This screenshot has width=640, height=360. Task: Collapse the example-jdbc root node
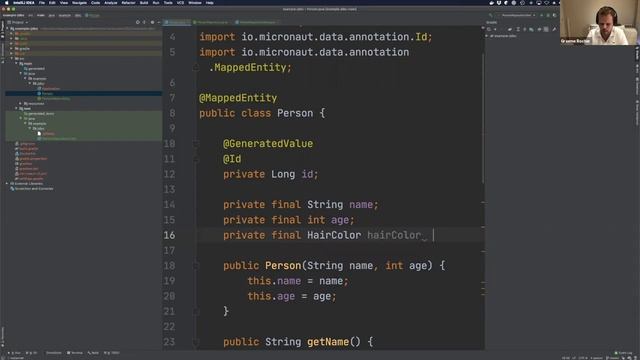[8, 29]
